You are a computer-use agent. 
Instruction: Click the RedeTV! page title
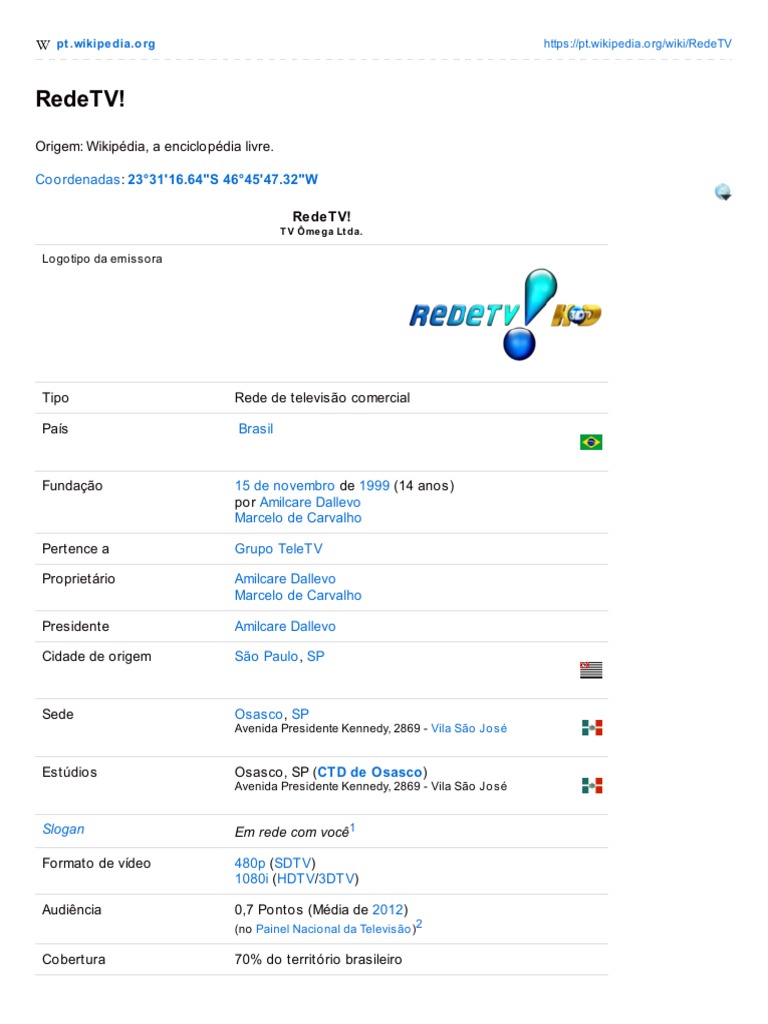[80, 99]
